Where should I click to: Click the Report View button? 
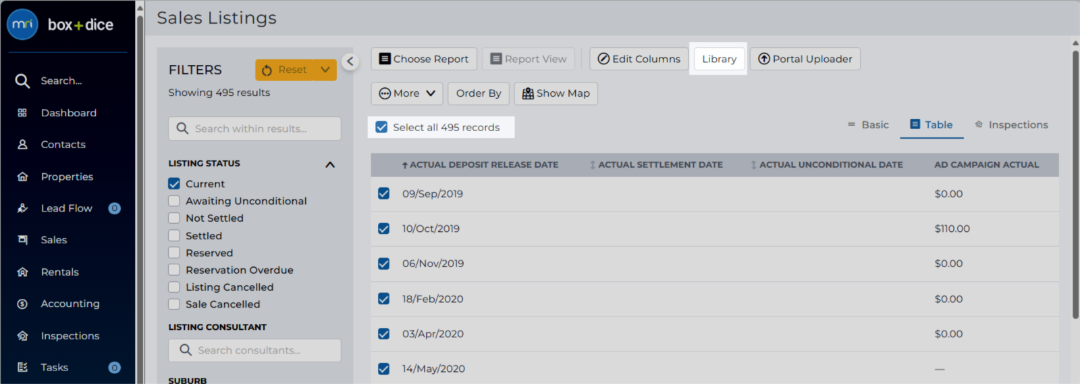(x=528, y=59)
